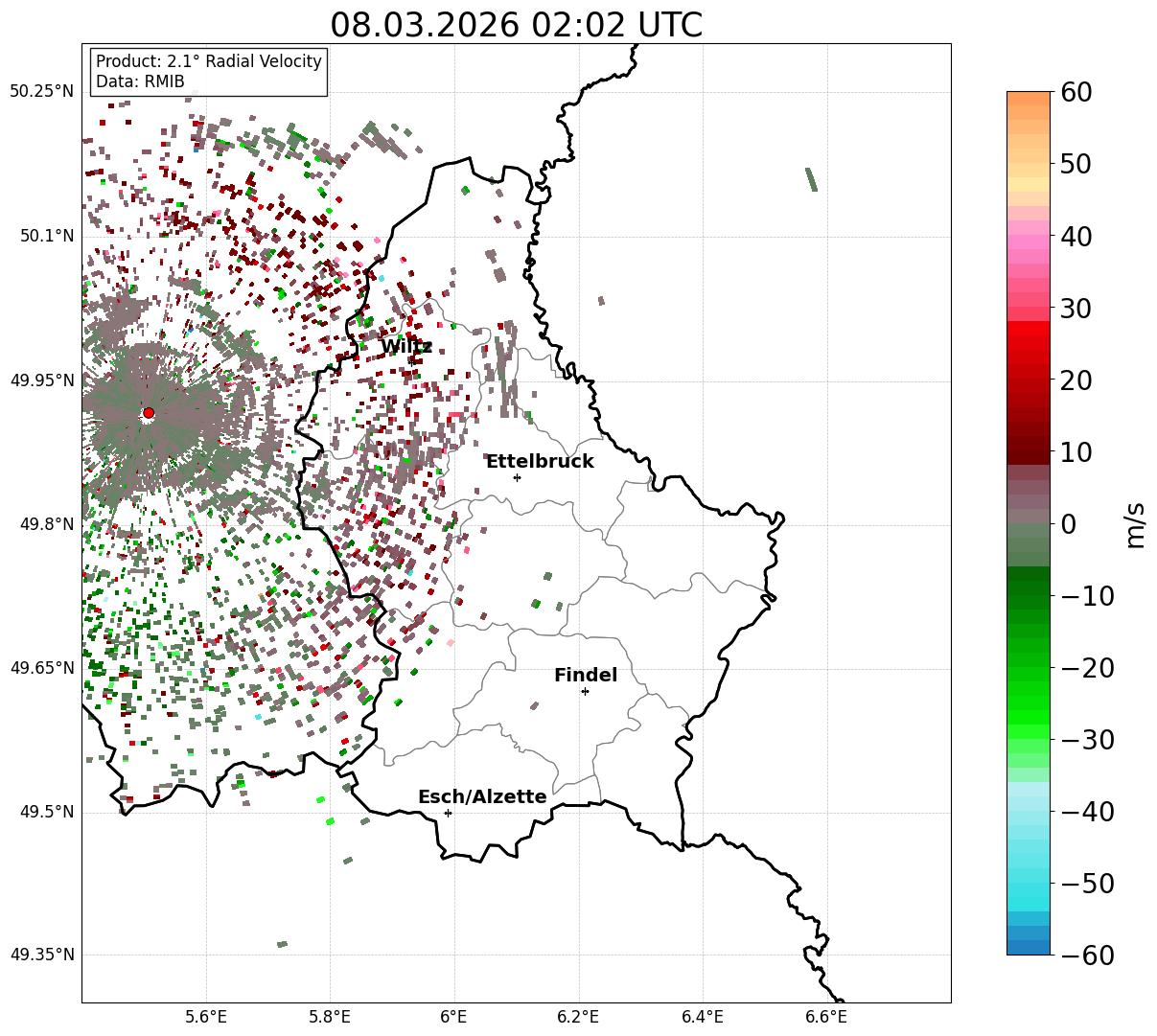Click the 6°E longitude label

coord(453,1017)
